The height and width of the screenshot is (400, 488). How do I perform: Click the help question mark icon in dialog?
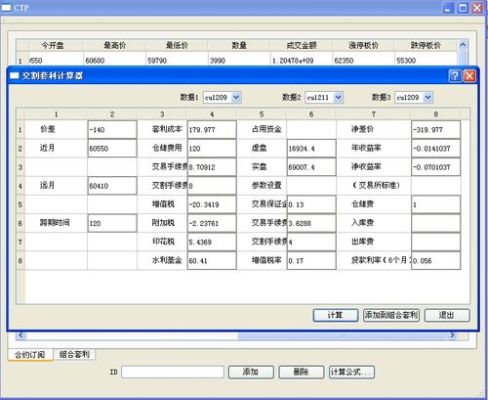[455, 76]
